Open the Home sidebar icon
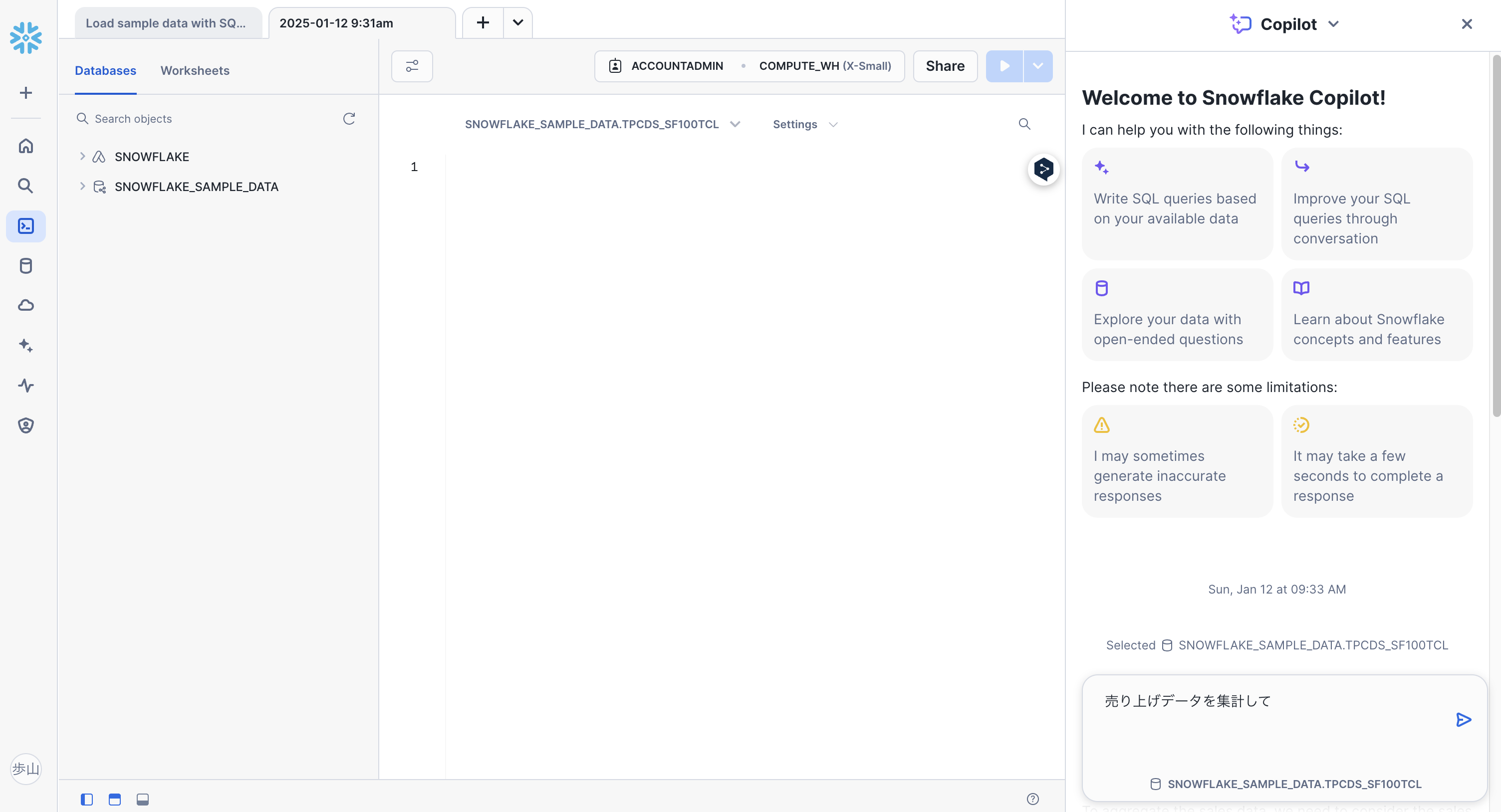This screenshot has width=1501, height=812. coord(25,146)
